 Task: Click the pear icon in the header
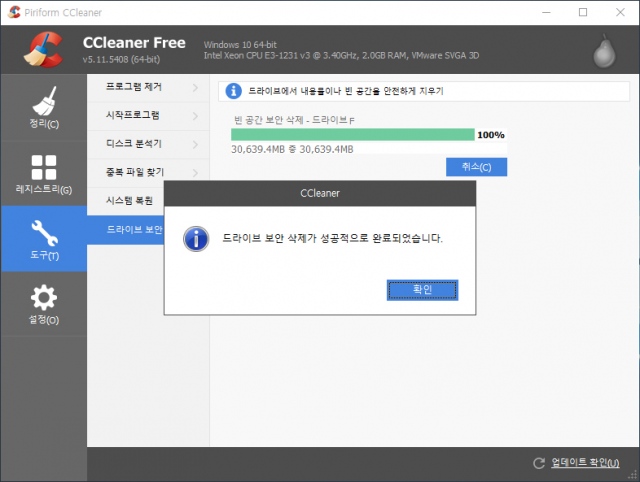604,51
